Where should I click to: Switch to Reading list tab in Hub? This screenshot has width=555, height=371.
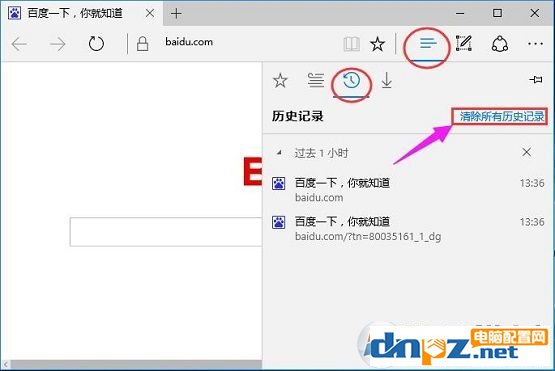coord(315,80)
